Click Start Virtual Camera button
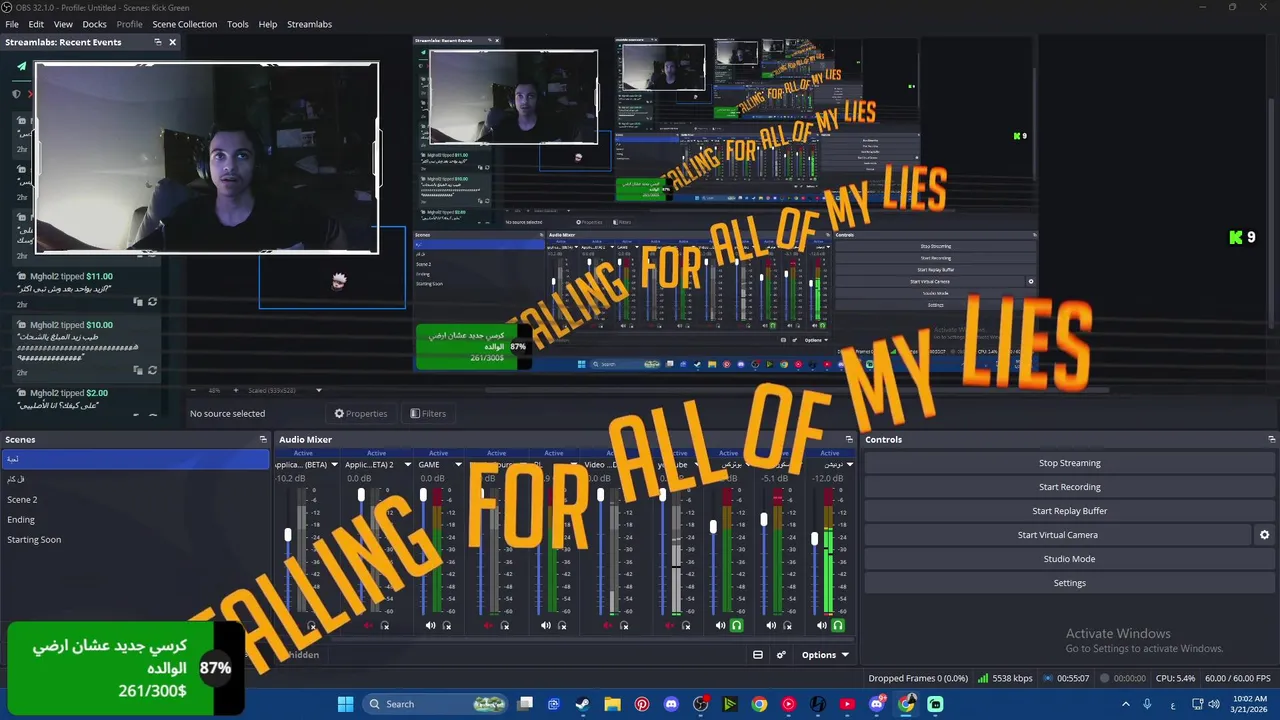 click(1057, 535)
